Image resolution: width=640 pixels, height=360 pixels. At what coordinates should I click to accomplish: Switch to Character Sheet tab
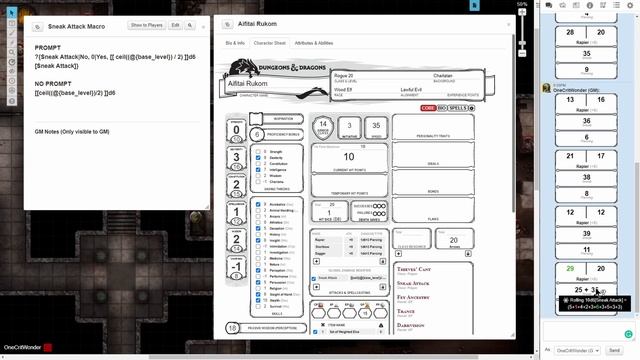pyautogui.click(x=269, y=43)
